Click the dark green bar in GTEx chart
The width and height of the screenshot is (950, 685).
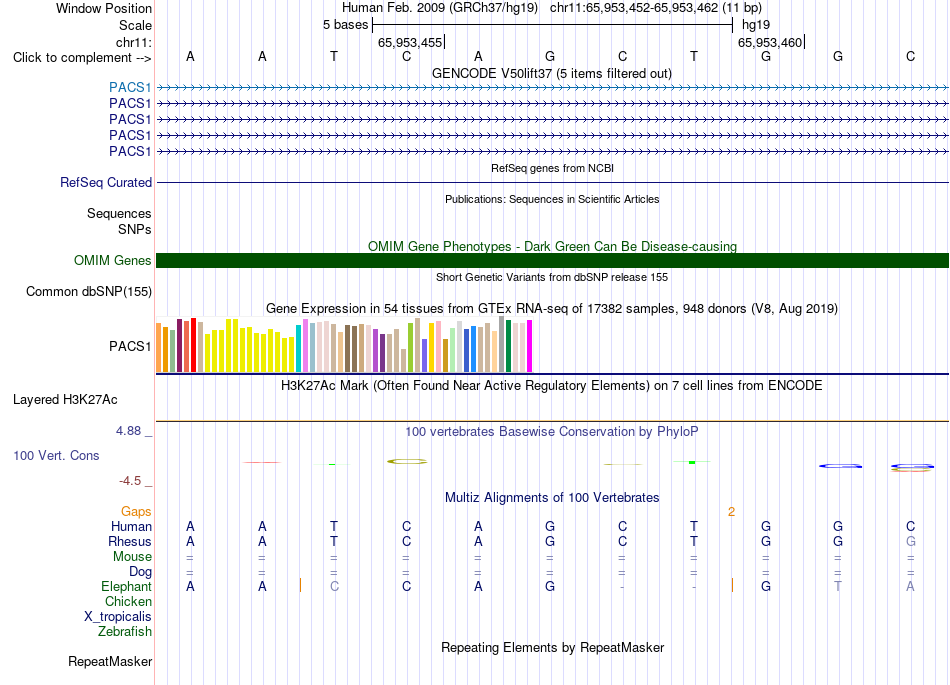pos(508,346)
